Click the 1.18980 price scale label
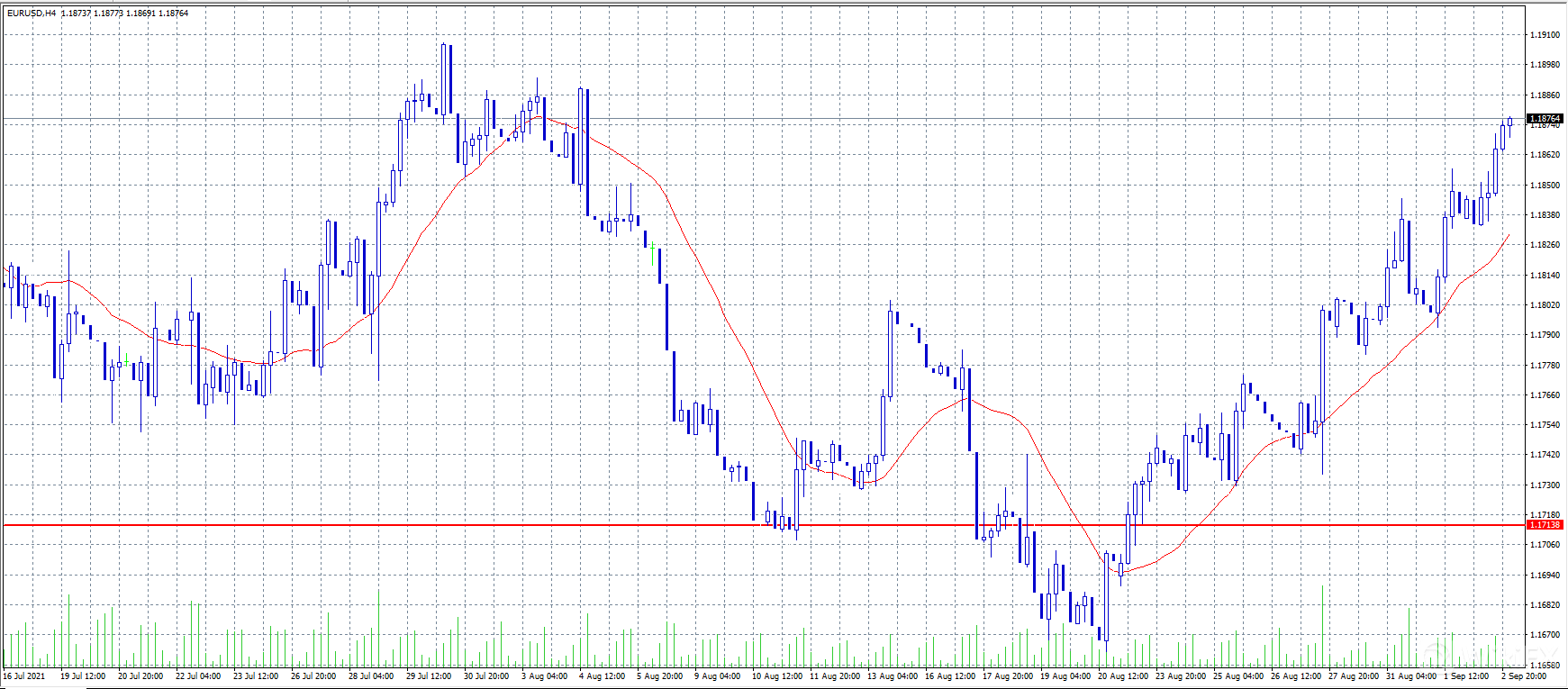 click(x=1545, y=65)
